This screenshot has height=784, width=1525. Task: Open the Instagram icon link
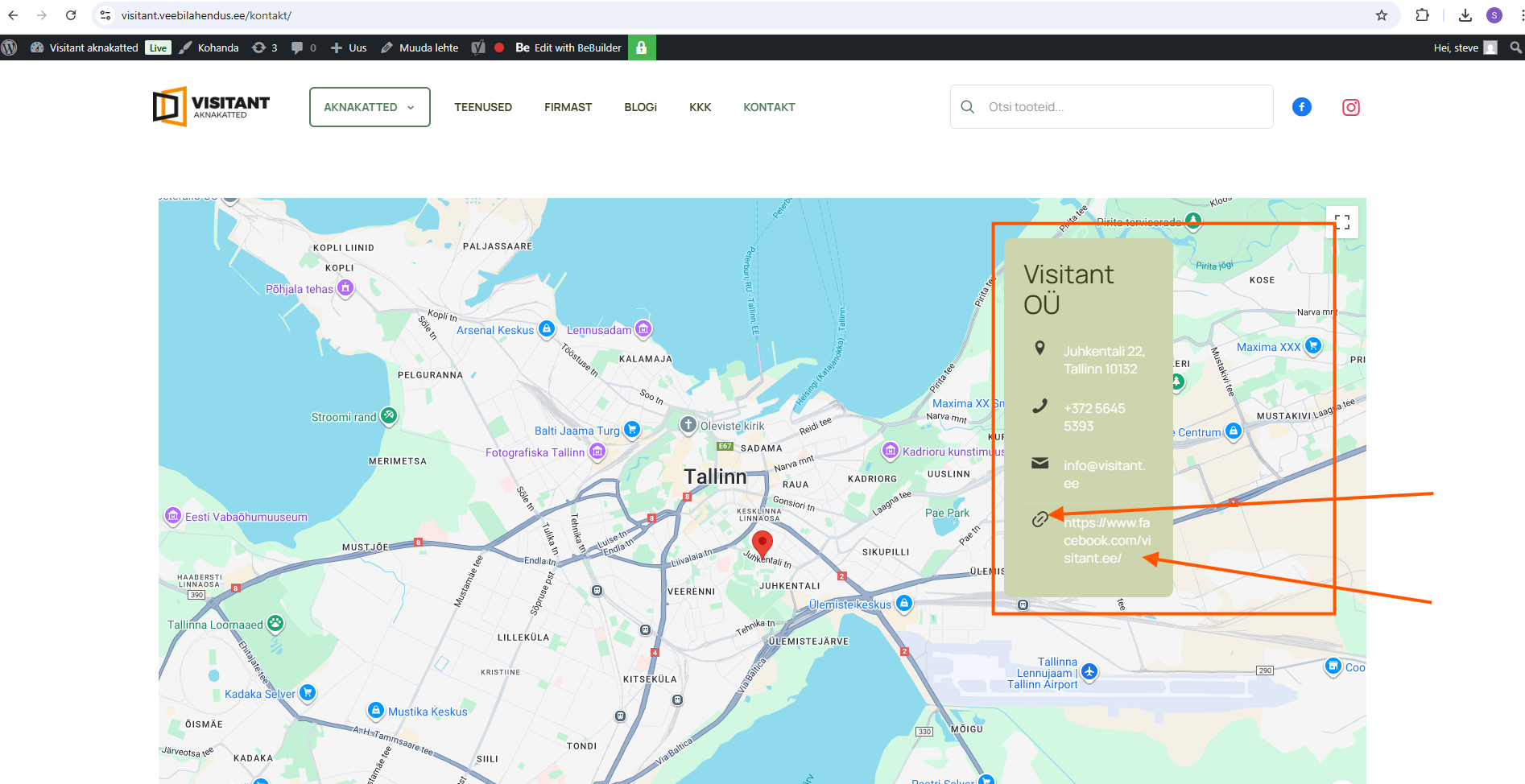point(1350,107)
